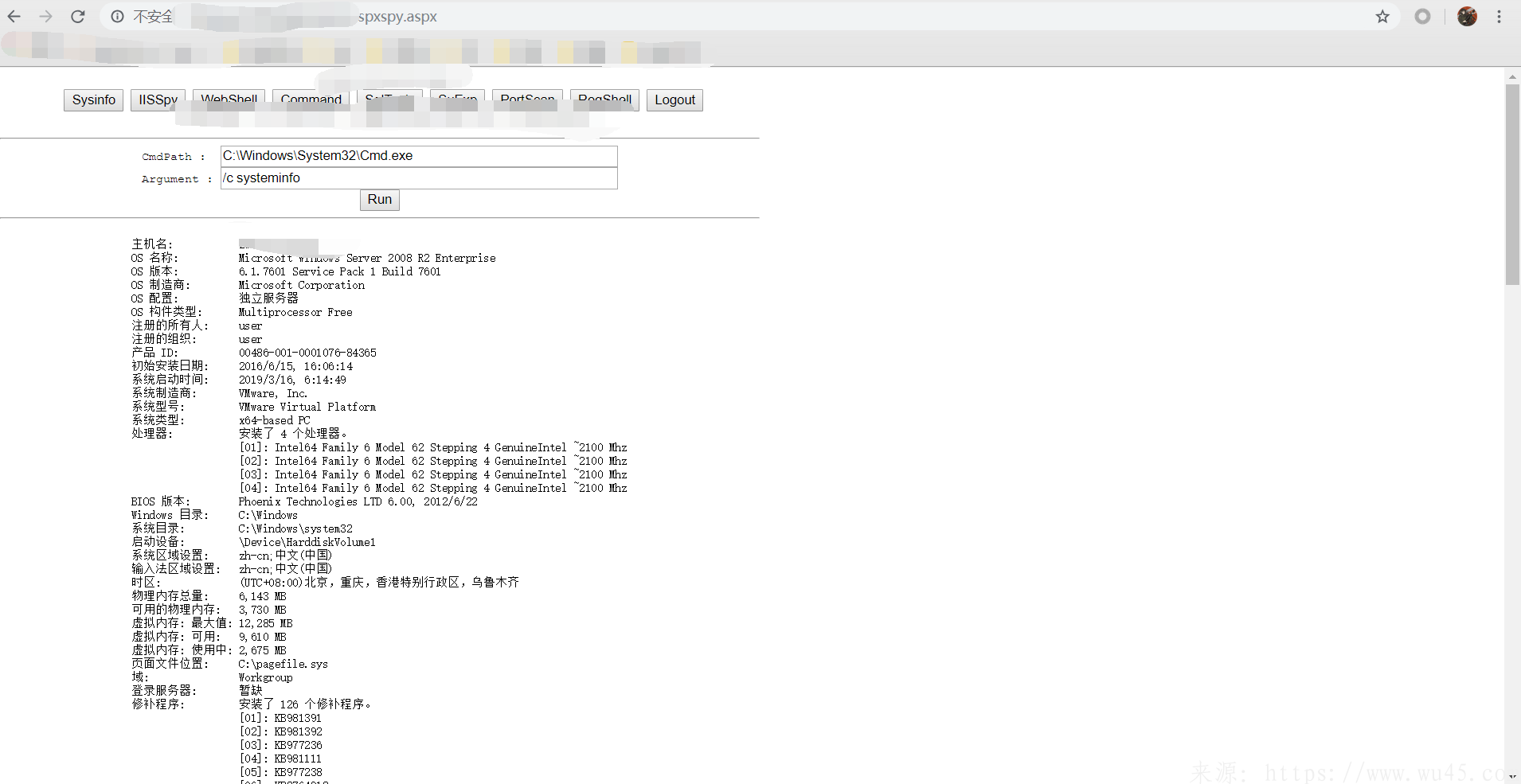The image size is (1521, 784).
Task: Click the 'CmdPath :' label
Action: (174, 157)
